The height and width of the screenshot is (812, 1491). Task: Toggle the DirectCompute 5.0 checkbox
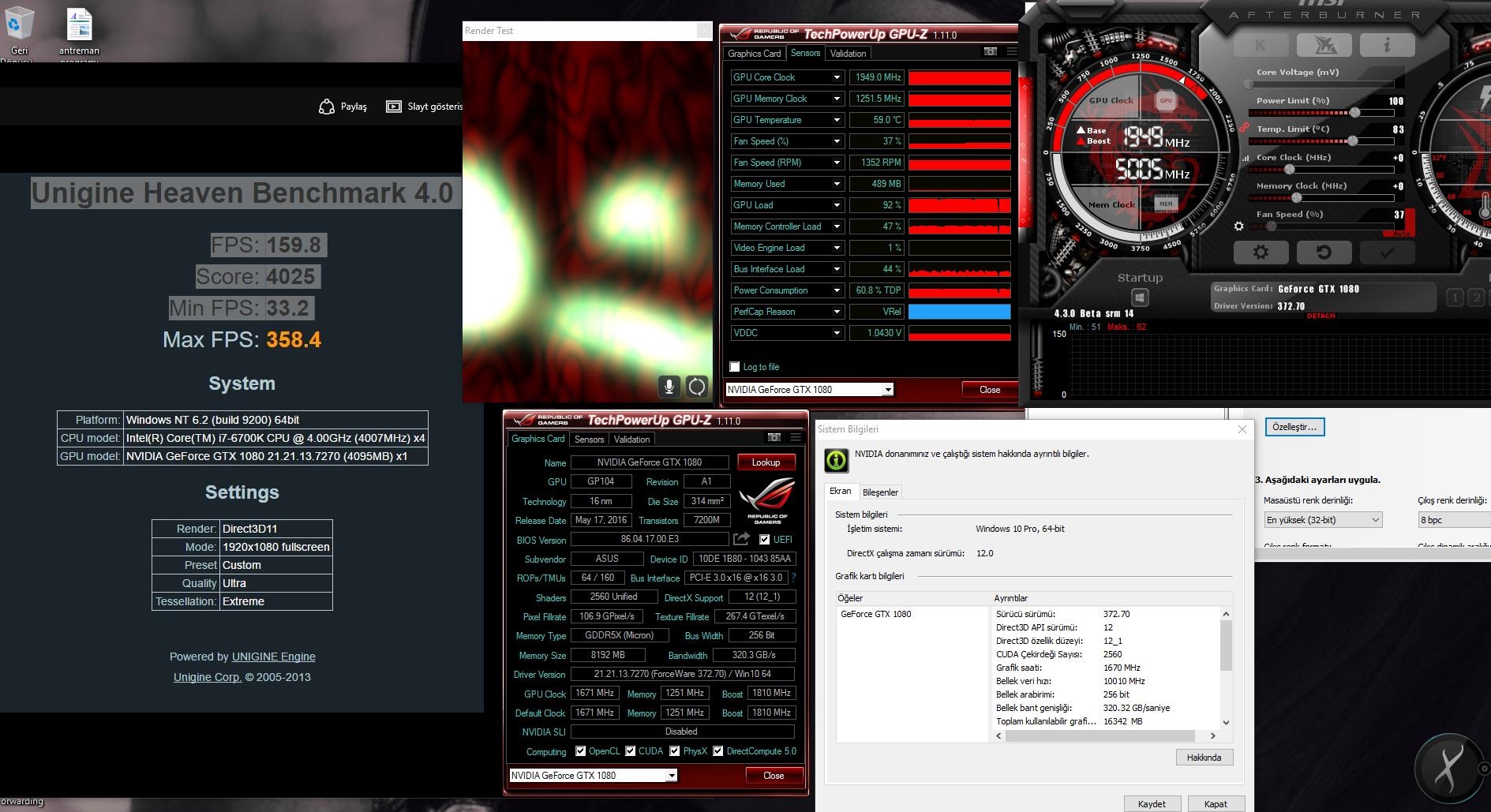click(x=718, y=751)
